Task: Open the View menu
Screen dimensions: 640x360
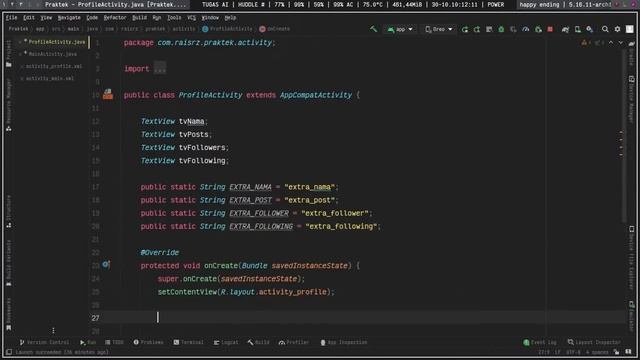Action: point(46,18)
